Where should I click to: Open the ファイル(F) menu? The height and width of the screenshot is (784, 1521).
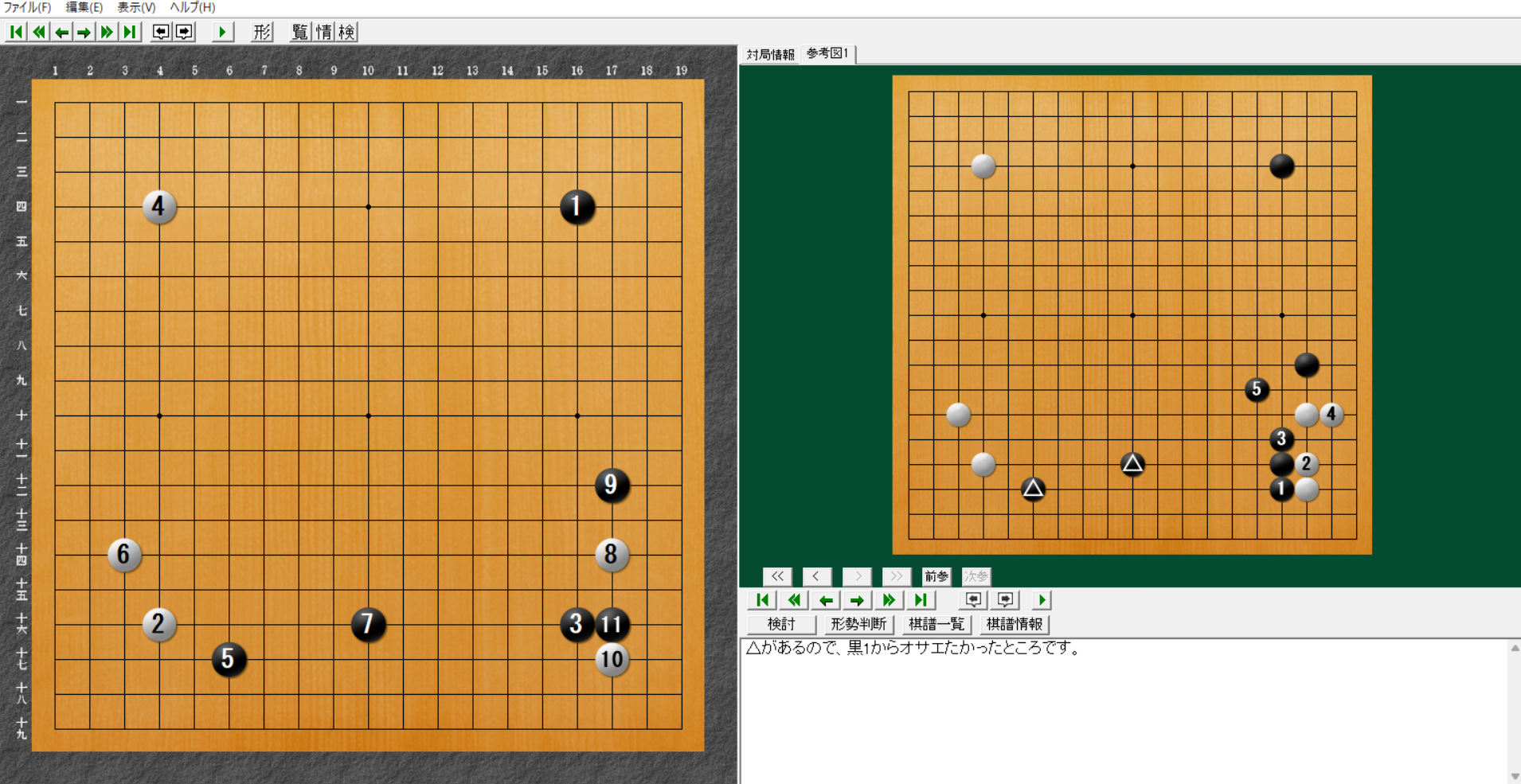(27, 7)
